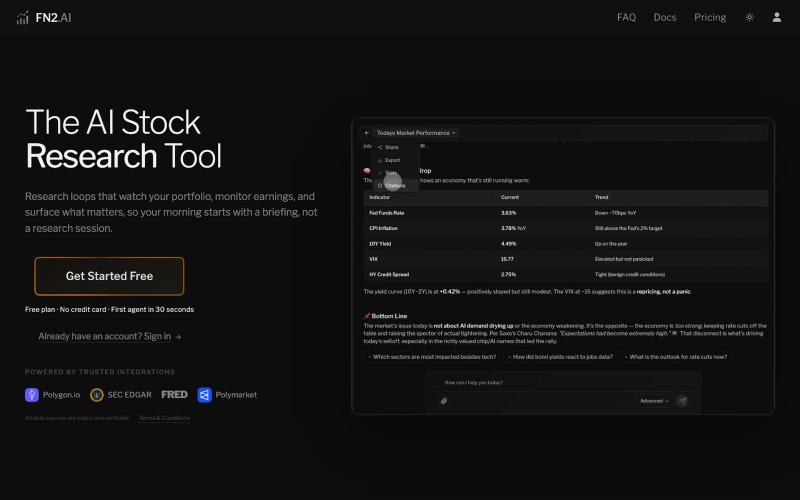Select Share in the preview menu
The image size is (800, 500).
click(391, 147)
